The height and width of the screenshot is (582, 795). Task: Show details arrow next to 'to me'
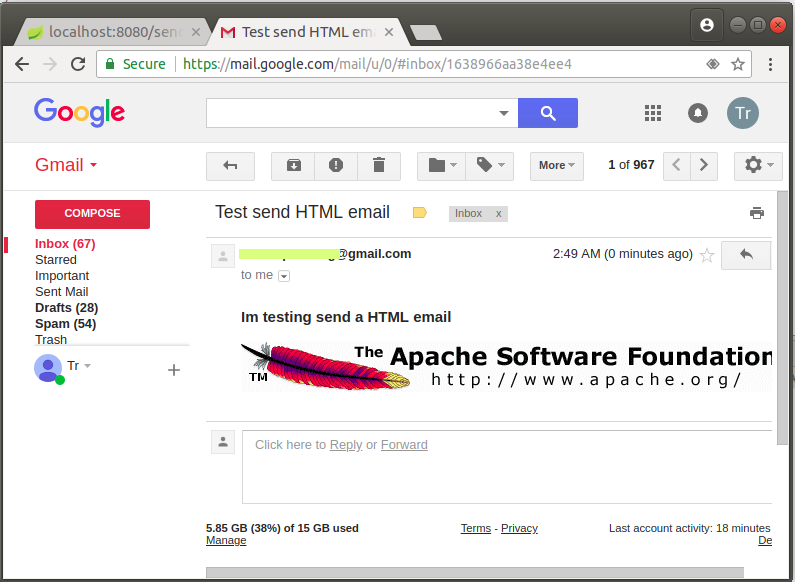284,276
